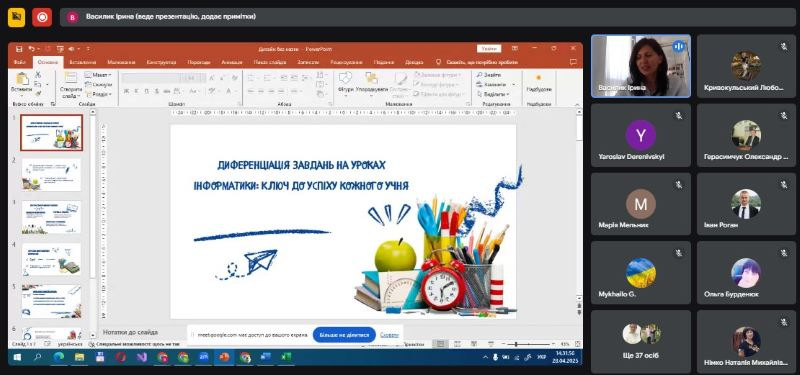Open Excel from the Windows taskbar

286,357
